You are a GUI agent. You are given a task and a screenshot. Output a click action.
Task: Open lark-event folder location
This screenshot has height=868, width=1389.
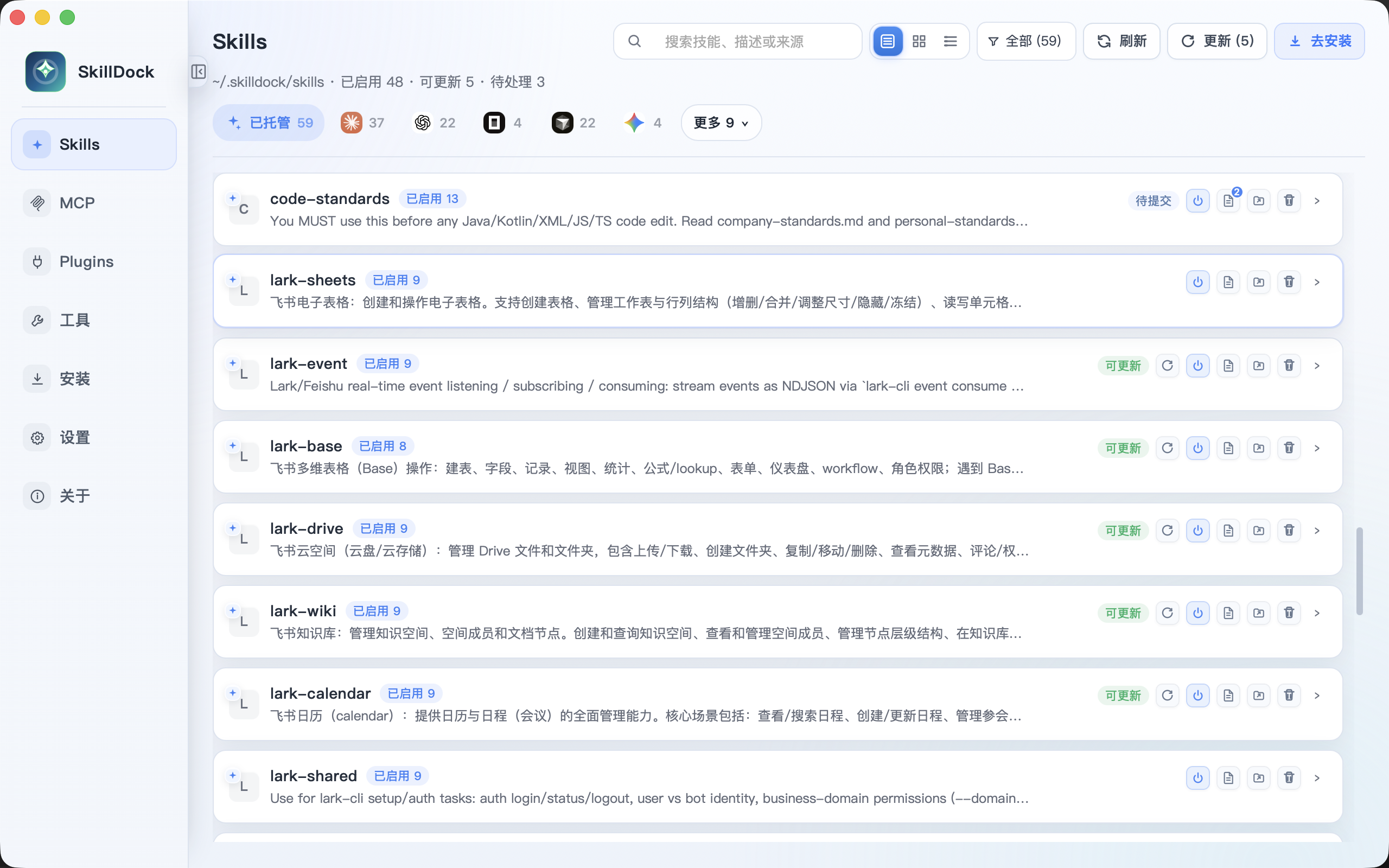pos(1259,366)
